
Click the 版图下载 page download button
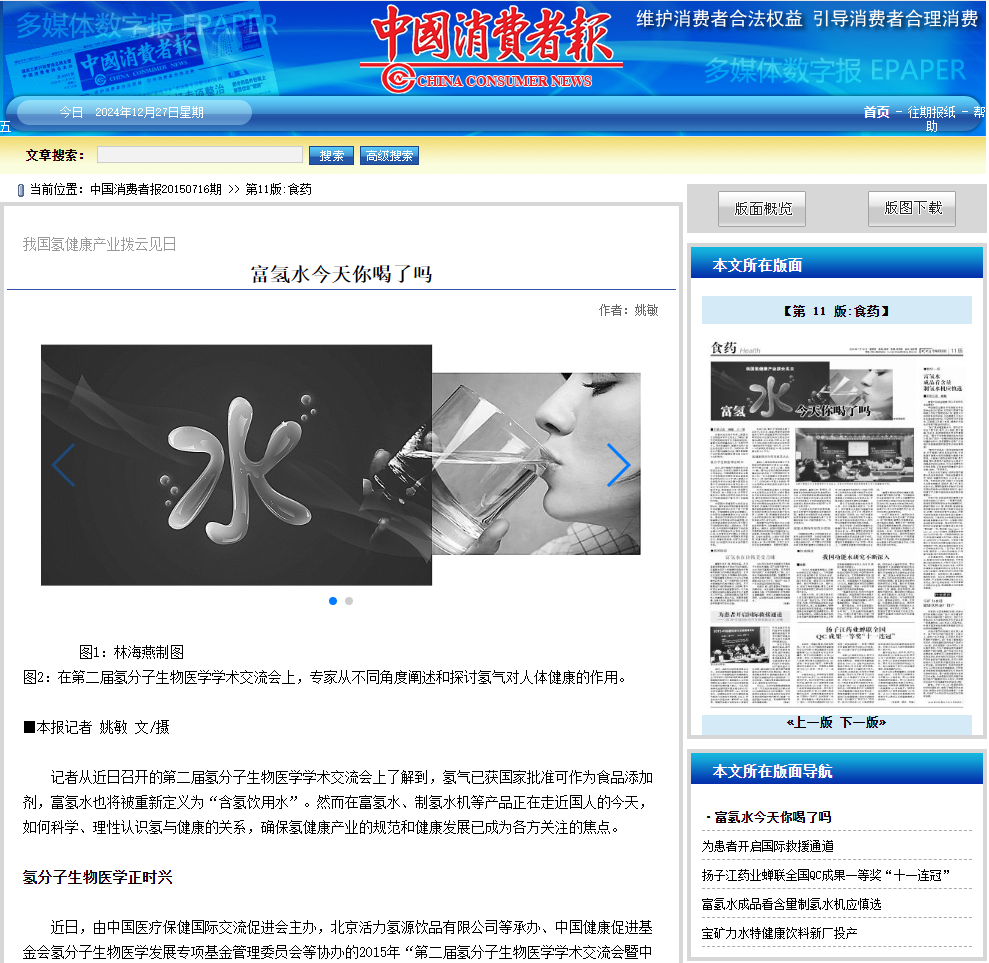[x=912, y=208]
